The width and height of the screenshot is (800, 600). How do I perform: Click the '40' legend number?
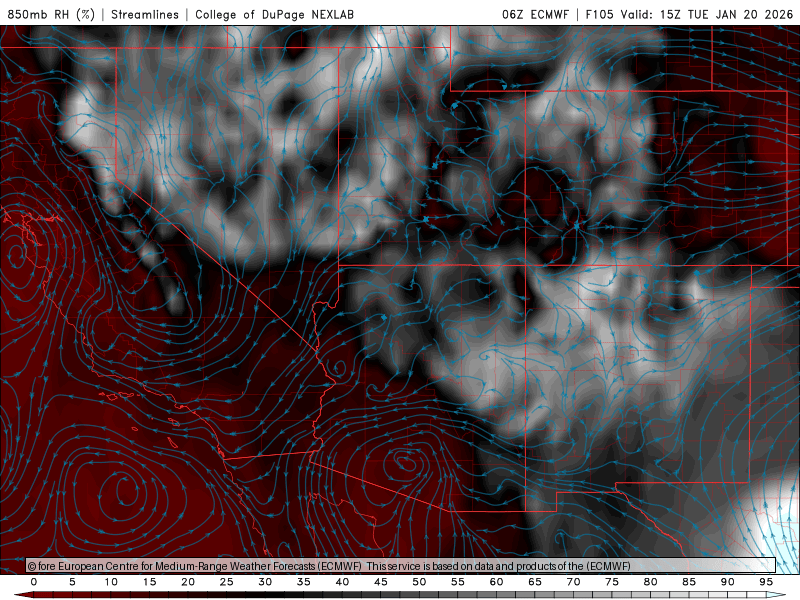click(x=342, y=582)
